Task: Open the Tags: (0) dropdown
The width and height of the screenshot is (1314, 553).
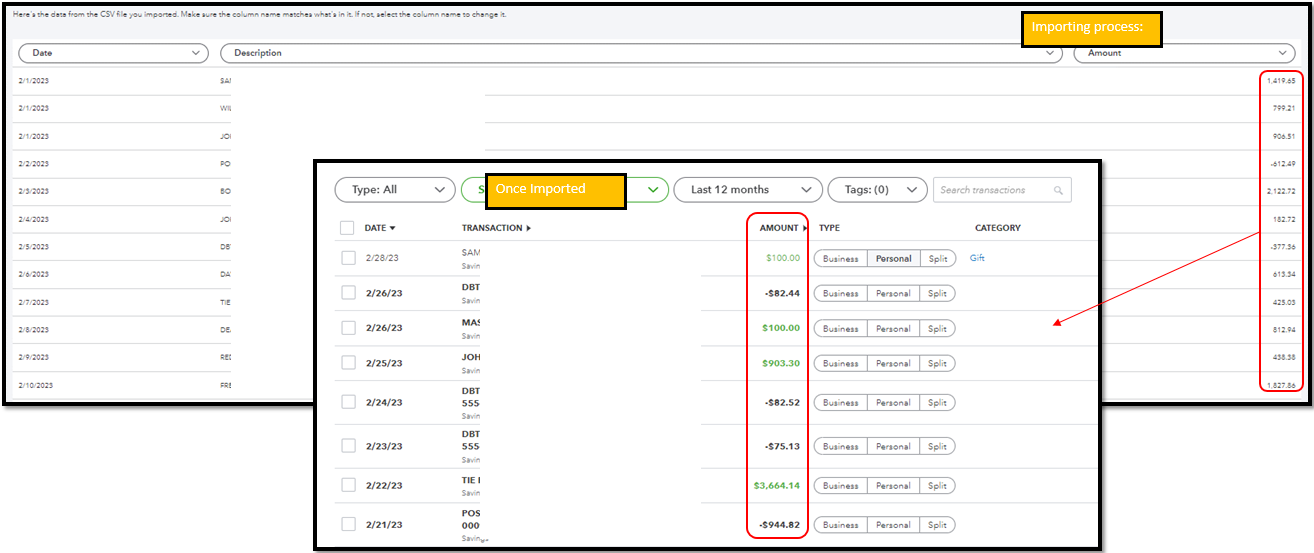Action: [877, 190]
